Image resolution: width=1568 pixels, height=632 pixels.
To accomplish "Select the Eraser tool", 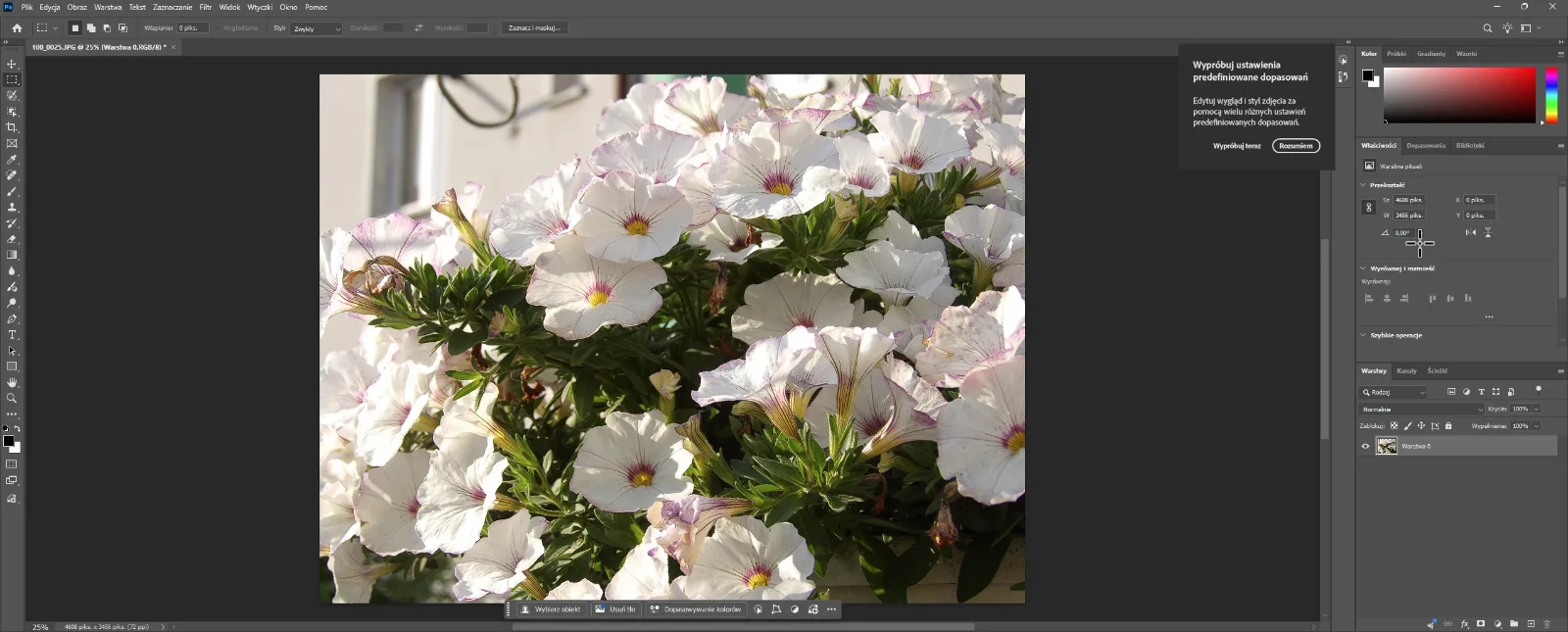I will pyautogui.click(x=12, y=239).
